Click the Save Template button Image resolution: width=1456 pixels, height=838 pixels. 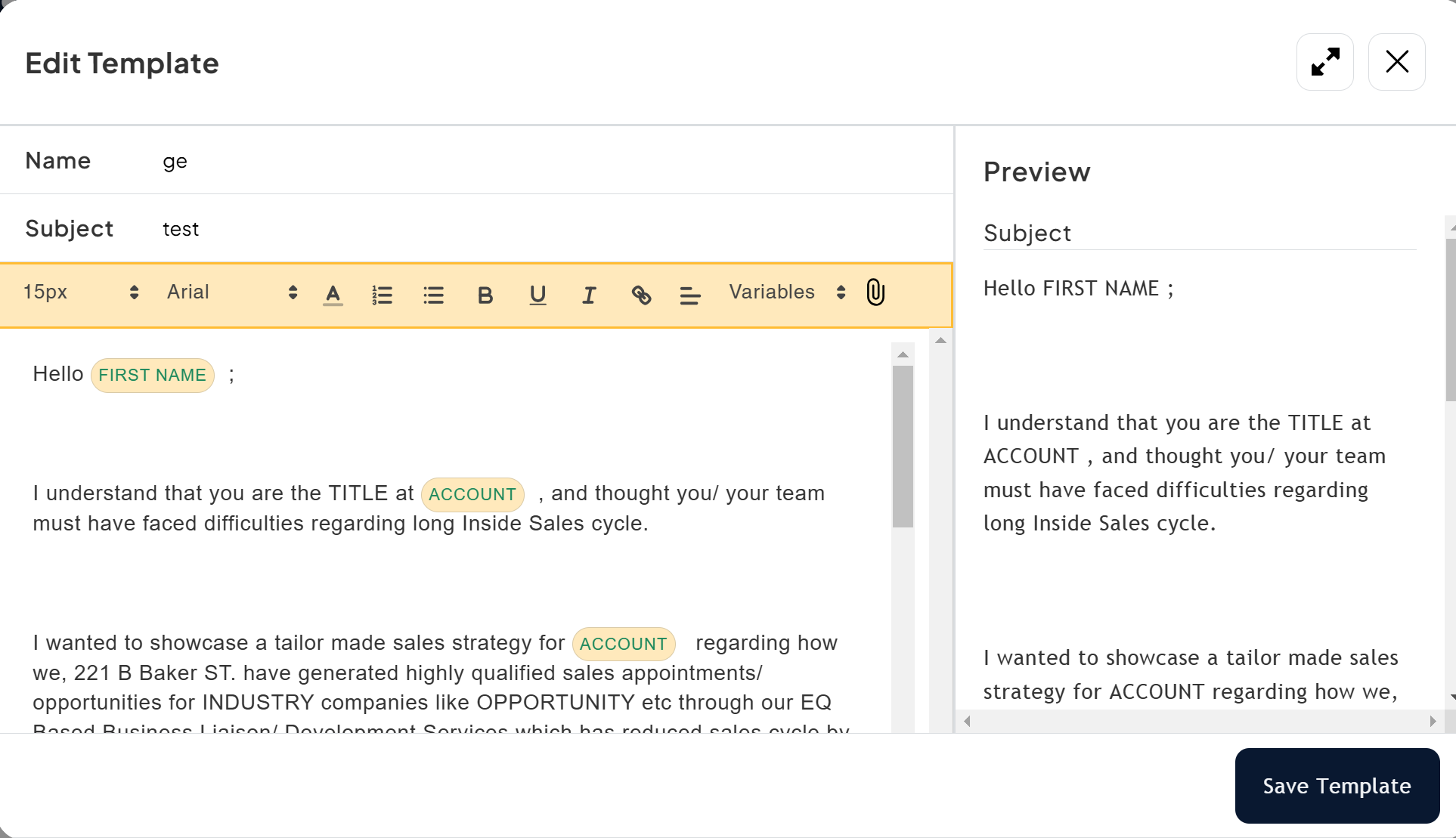pos(1337,786)
